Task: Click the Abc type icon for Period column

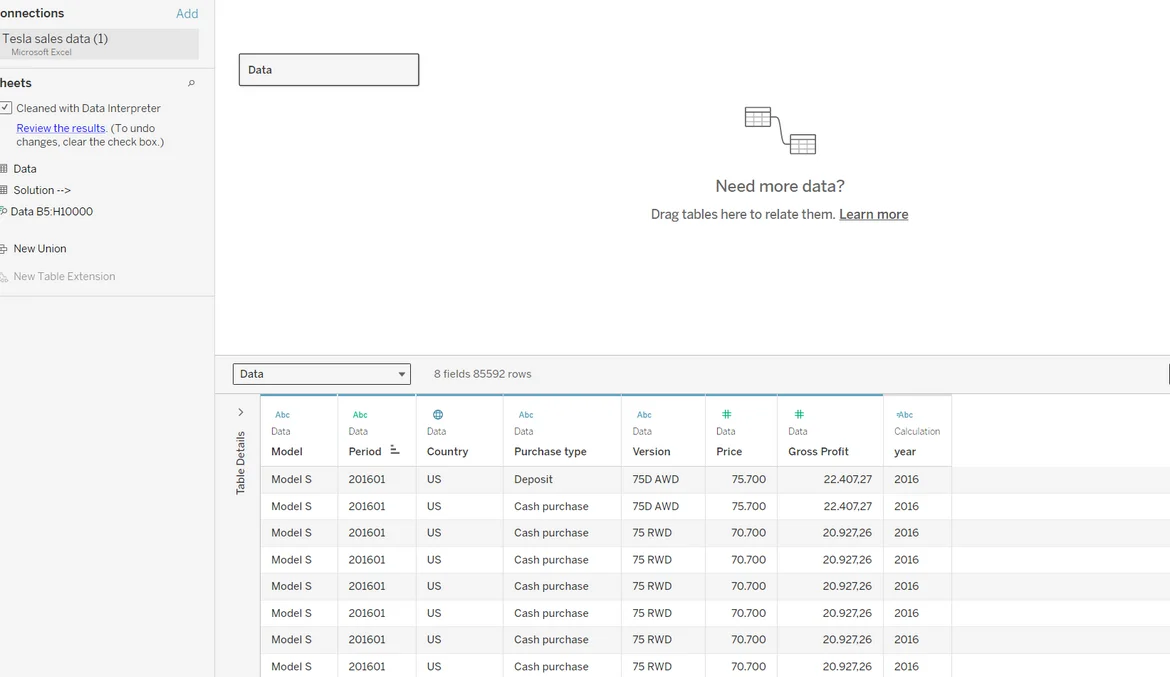Action: (x=360, y=414)
